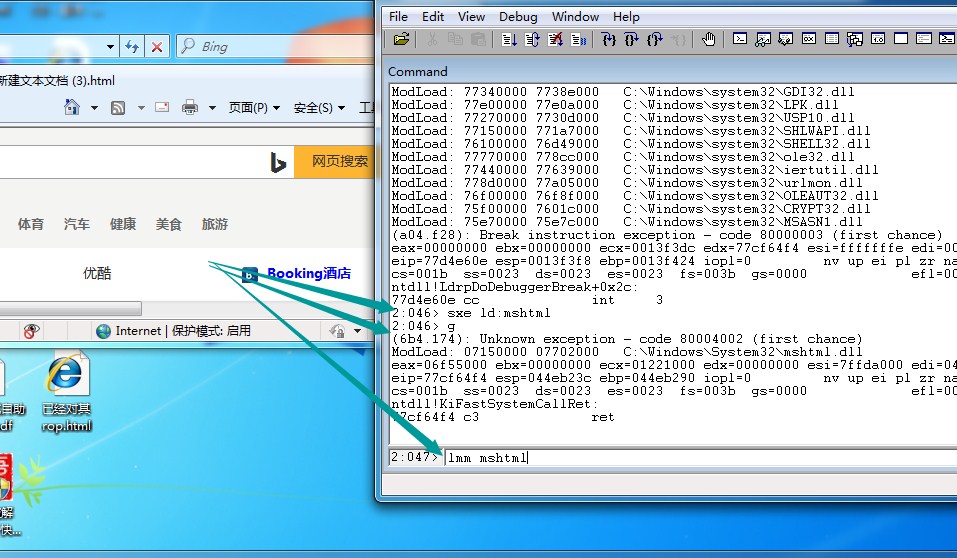Open source file with WinDbg toolbar folder icon

point(401,40)
